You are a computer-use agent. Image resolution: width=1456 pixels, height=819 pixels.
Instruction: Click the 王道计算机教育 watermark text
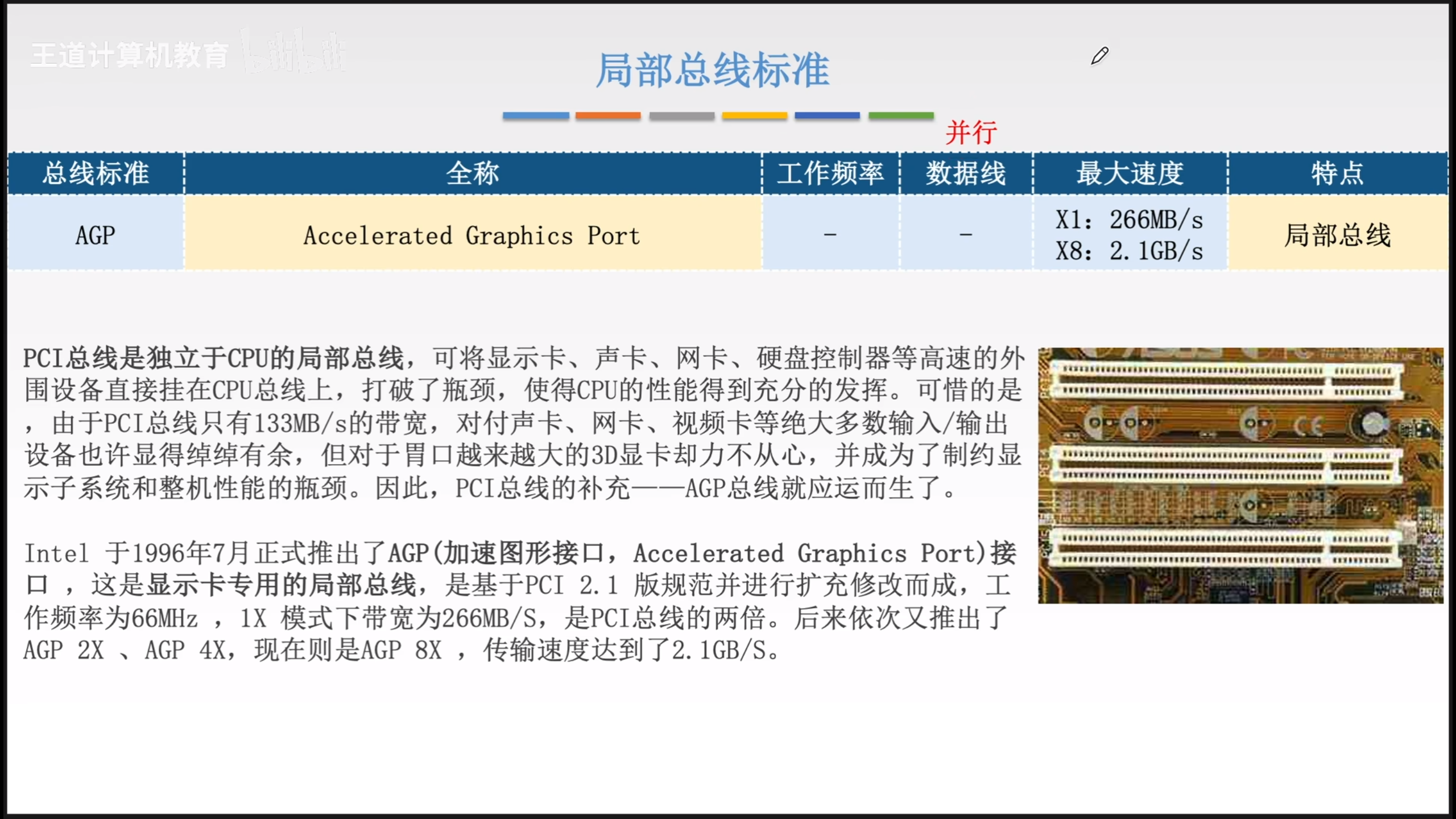[x=129, y=56]
